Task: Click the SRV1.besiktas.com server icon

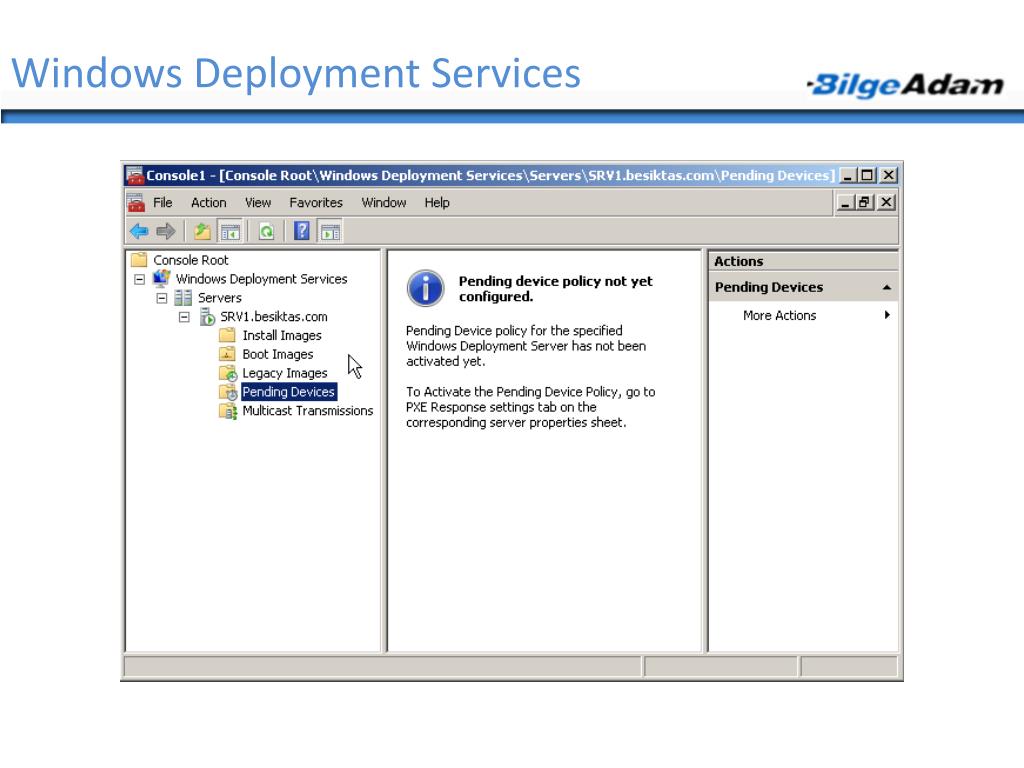Action: click(x=207, y=317)
